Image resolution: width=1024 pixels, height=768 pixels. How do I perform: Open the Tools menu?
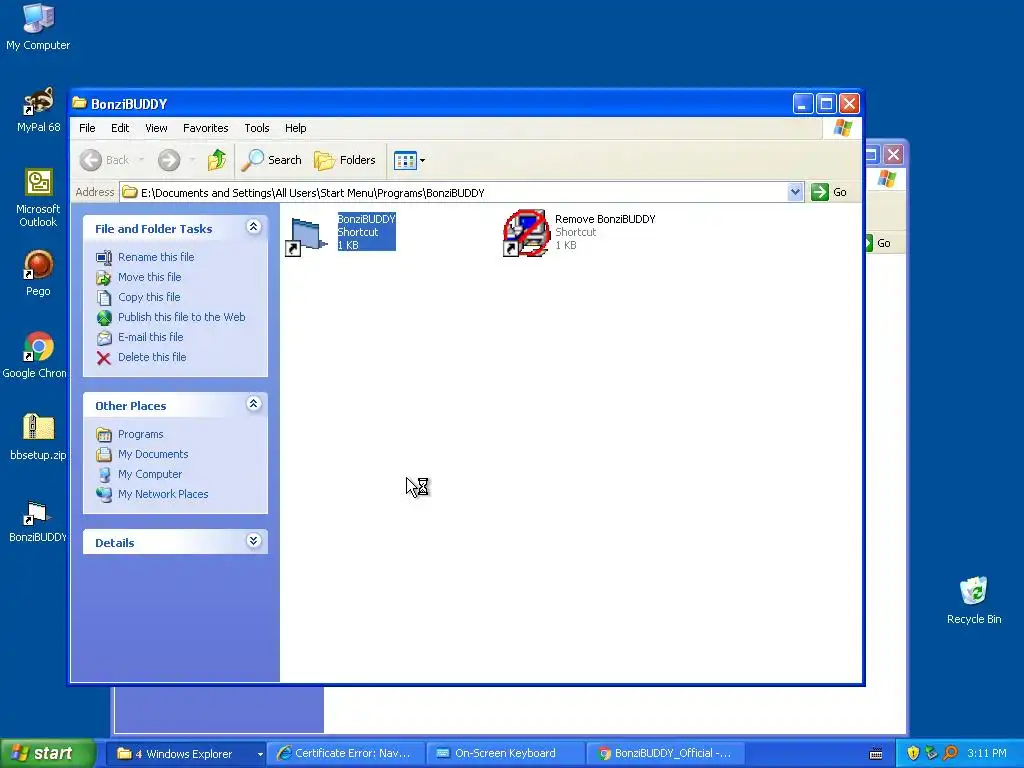coord(257,128)
